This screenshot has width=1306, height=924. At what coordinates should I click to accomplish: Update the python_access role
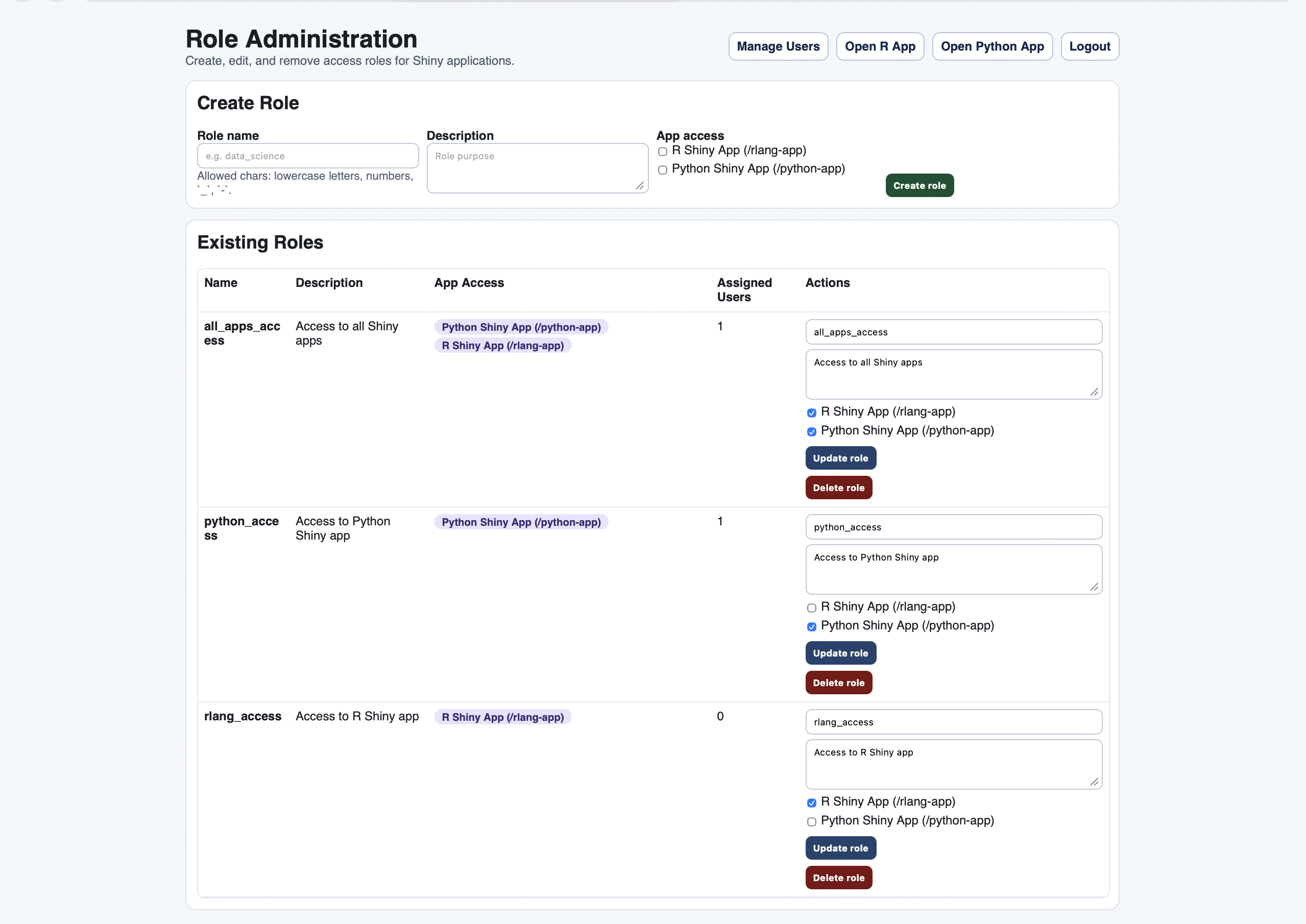(x=840, y=652)
